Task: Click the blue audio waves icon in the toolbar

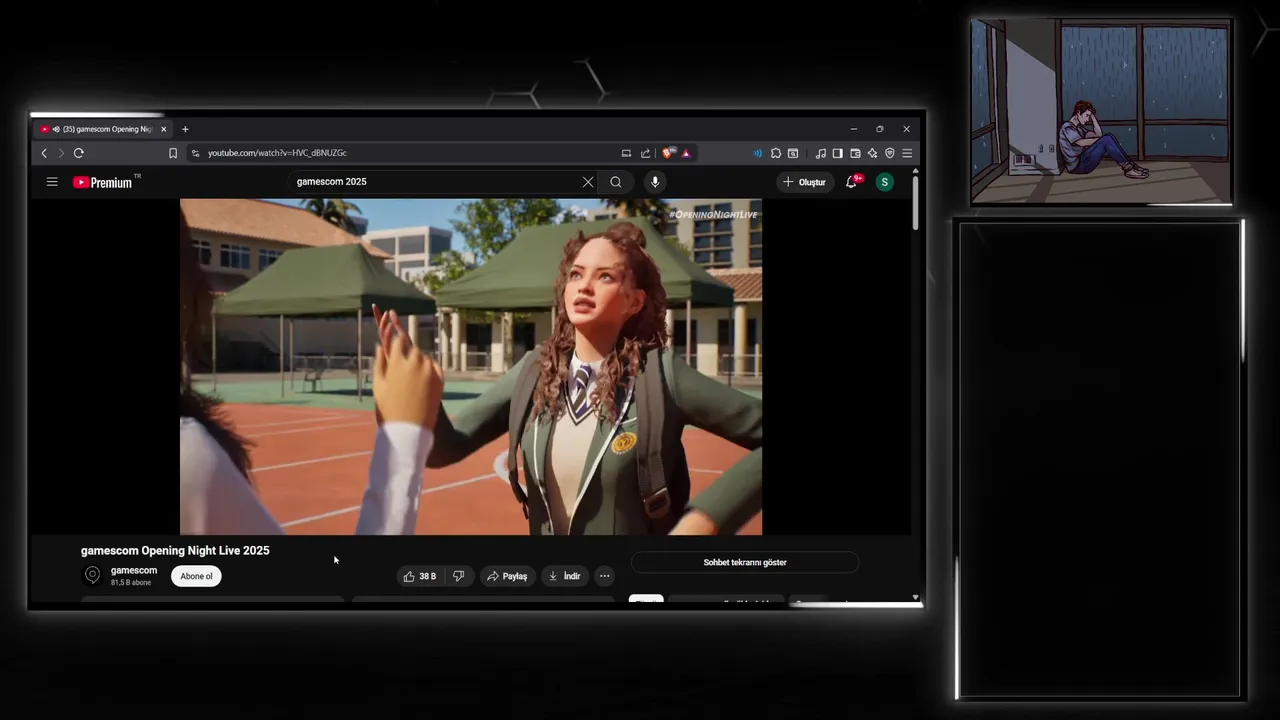Action: [757, 153]
